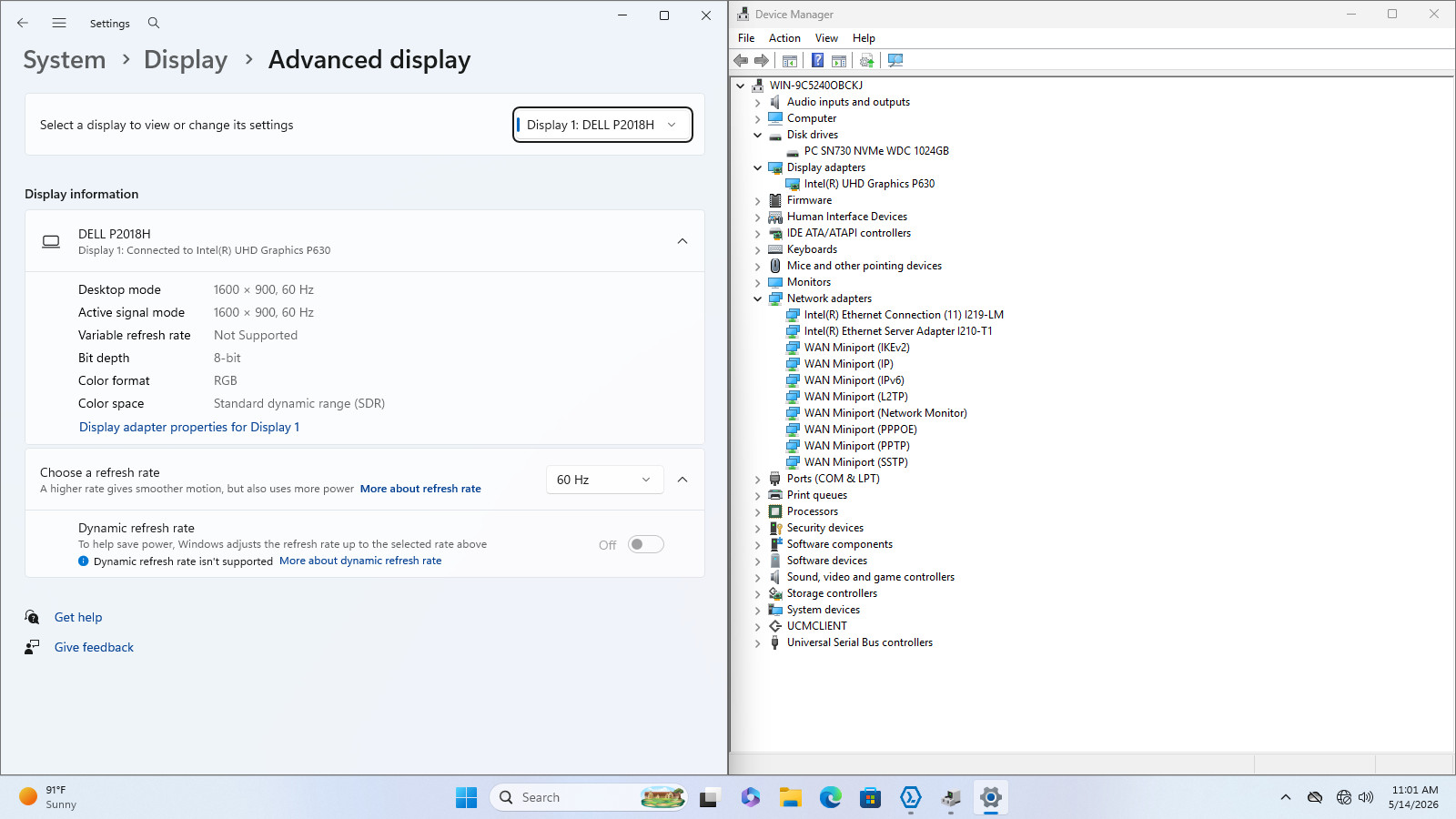
Task: Collapse the DELL P2018H display info section
Action: pos(682,241)
